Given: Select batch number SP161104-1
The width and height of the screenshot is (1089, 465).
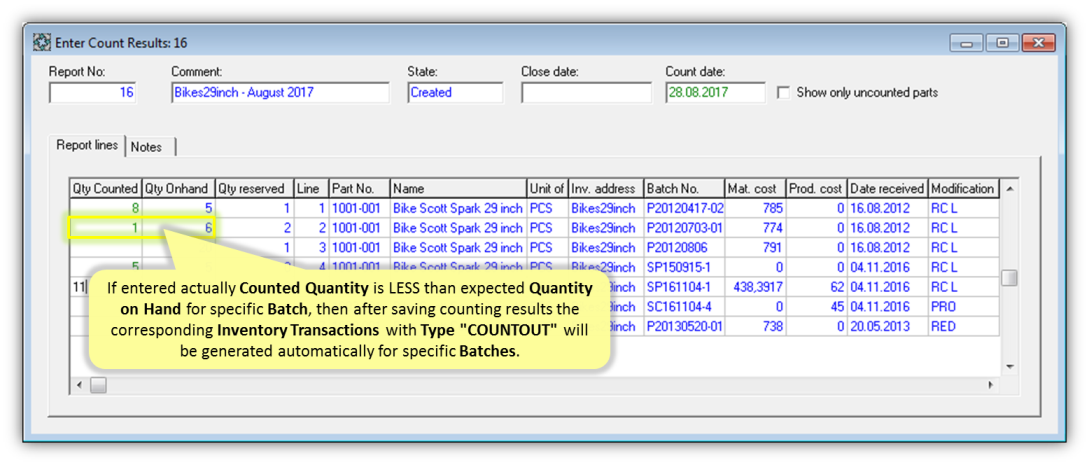Looking at the screenshot, I should [684, 286].
